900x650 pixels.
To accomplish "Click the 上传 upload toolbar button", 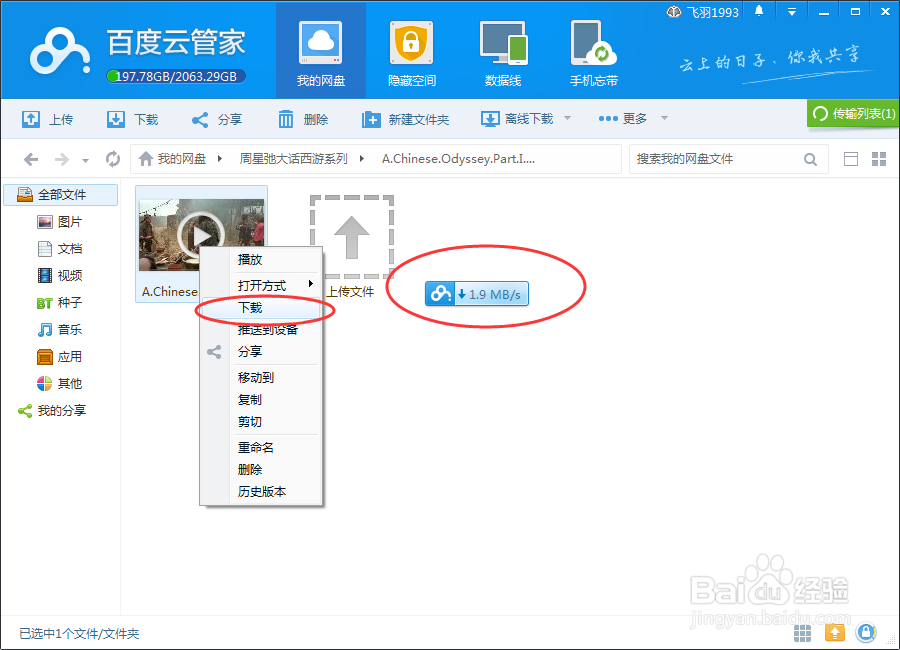I will tap(48, 119).
